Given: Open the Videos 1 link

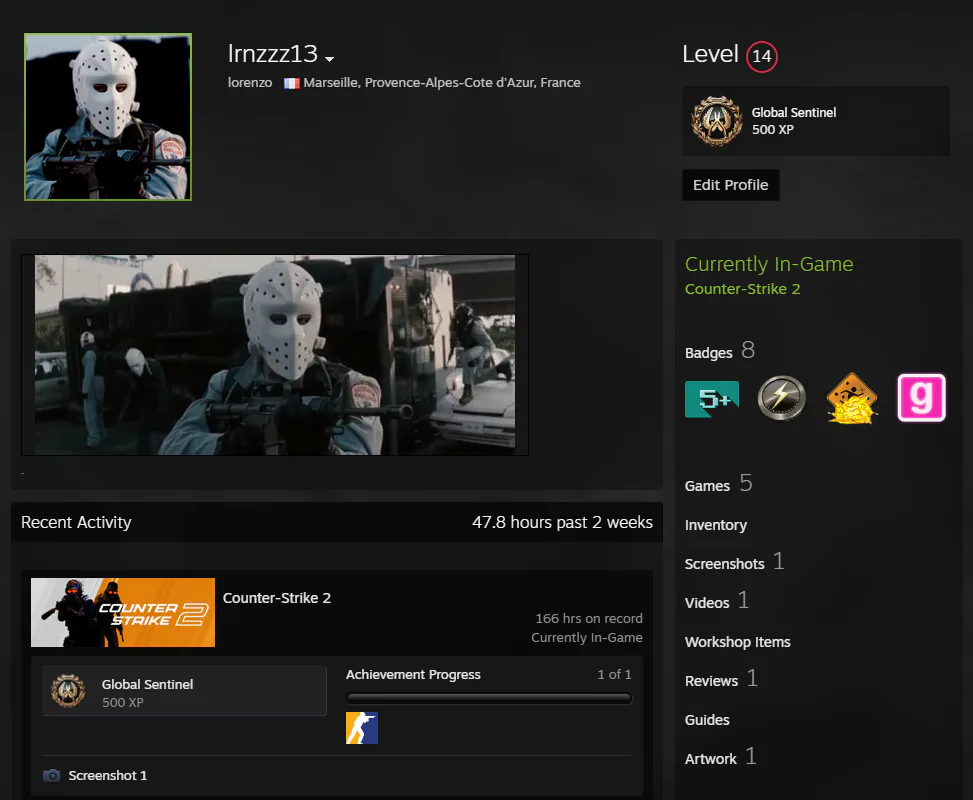Looking at the screenshot, I should click(x=717, y=601).
